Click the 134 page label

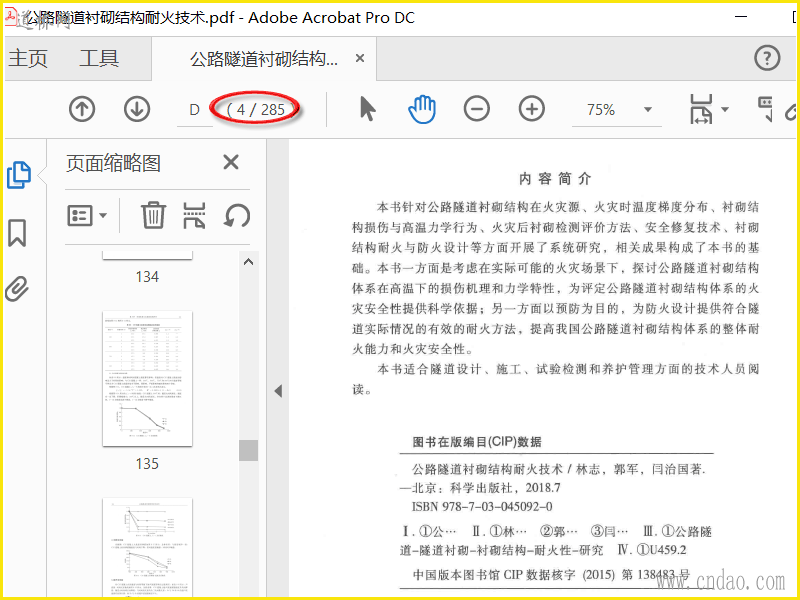(147, 277)
